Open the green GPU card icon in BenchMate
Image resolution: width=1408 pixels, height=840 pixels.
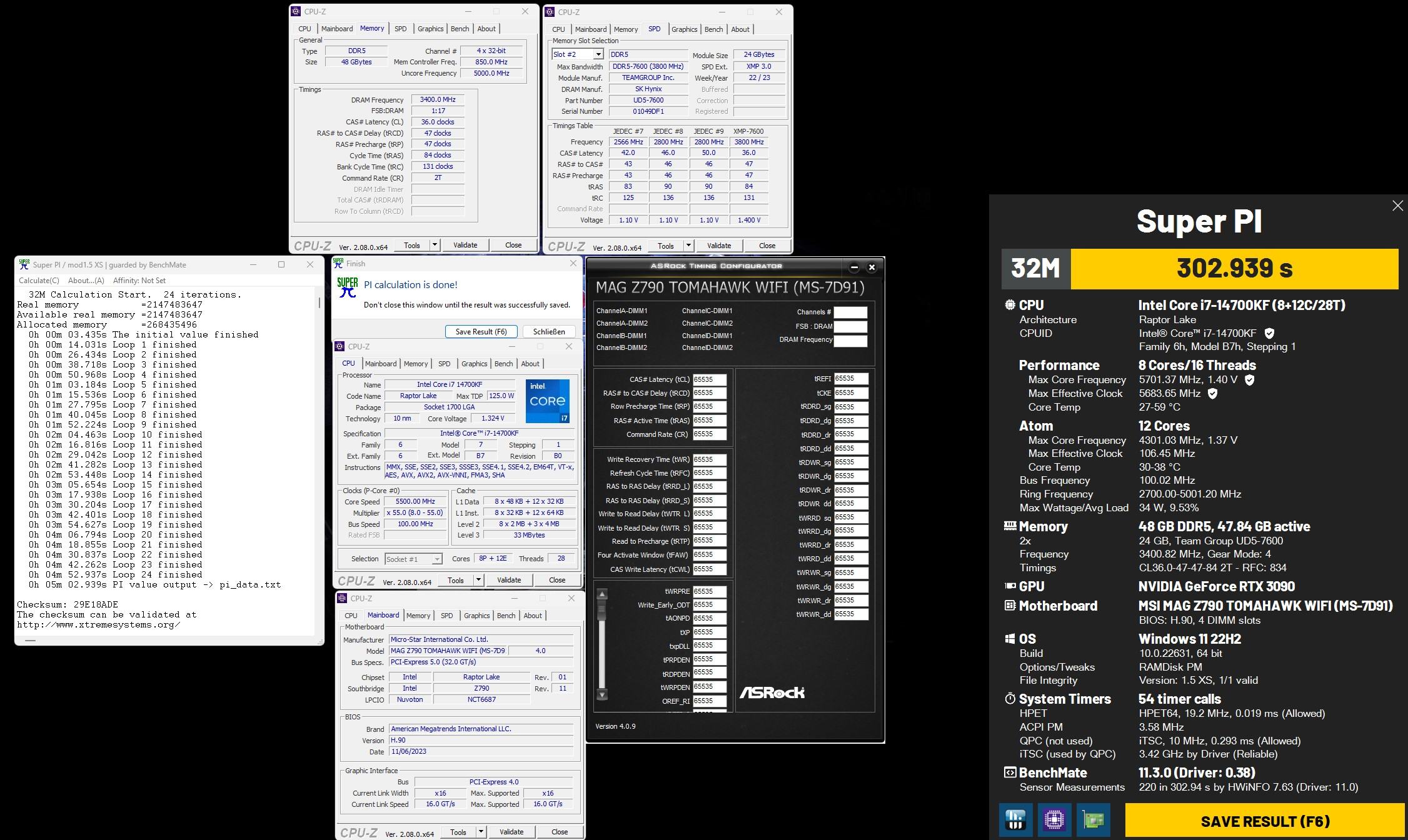[1094, 819]
